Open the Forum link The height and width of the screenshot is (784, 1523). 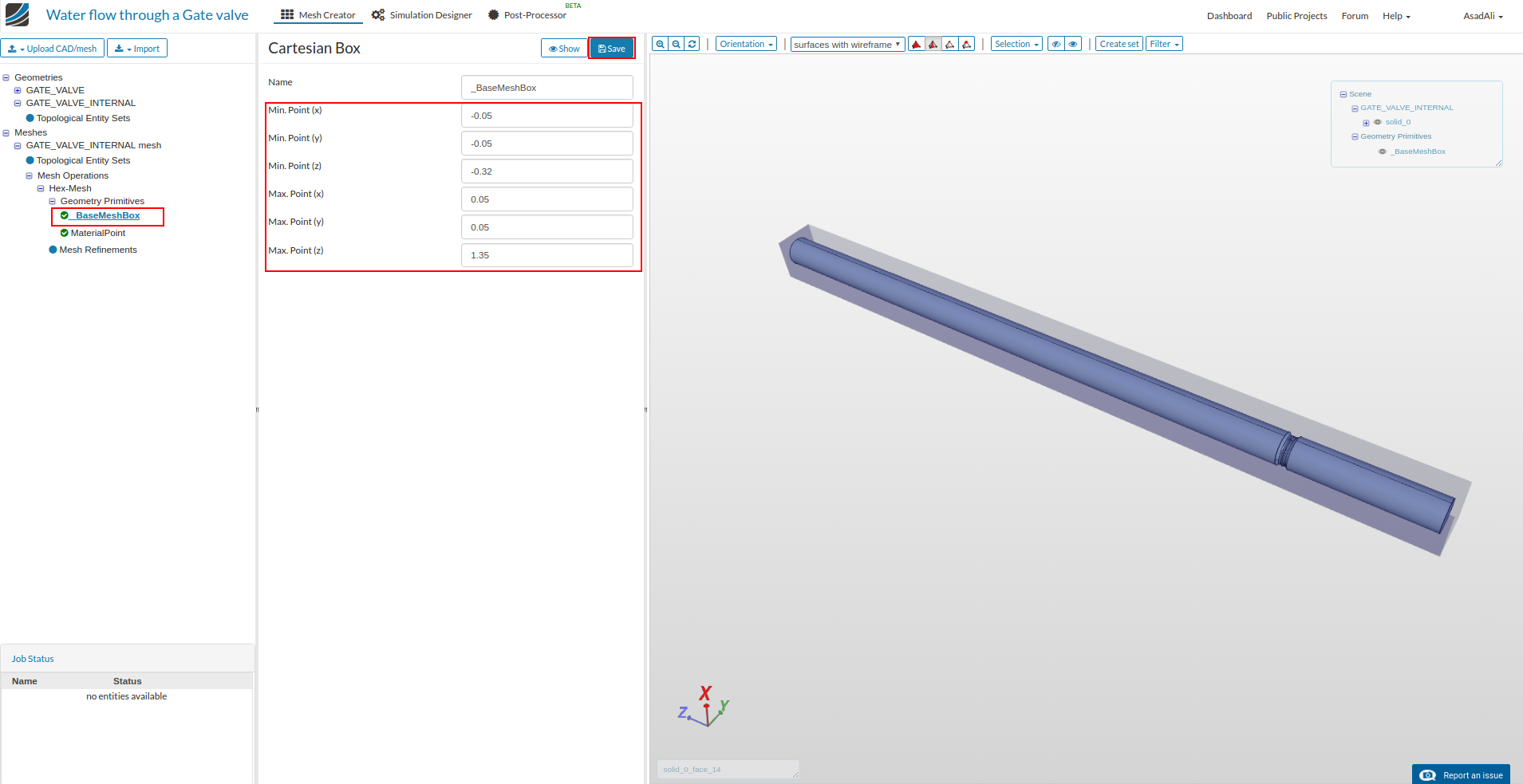coord(1355,16)
